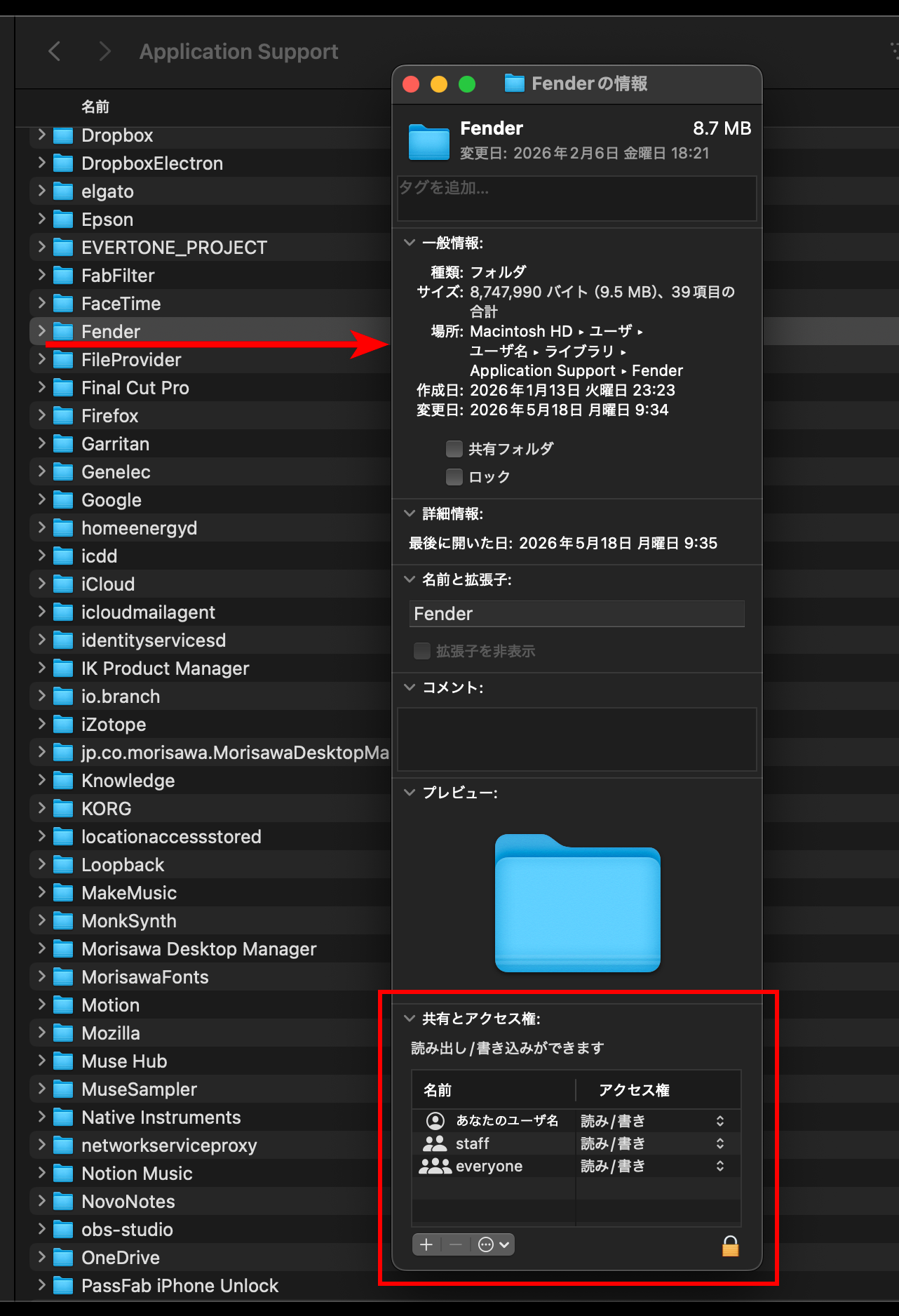The image size is (899, 1316).
Task: Click the Dropbox folder icon
Action: pyautogui.click(x=63, y=135)
